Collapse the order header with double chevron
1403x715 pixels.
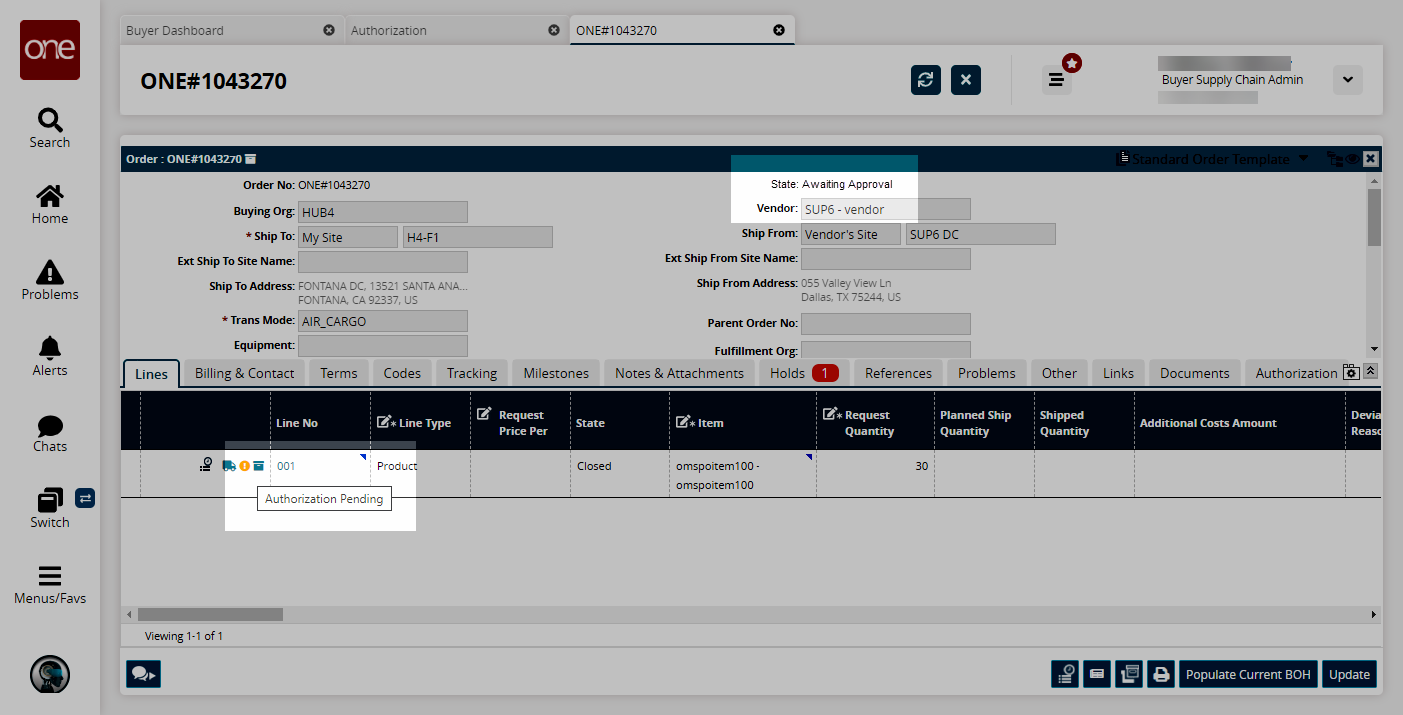point(1370,371)
